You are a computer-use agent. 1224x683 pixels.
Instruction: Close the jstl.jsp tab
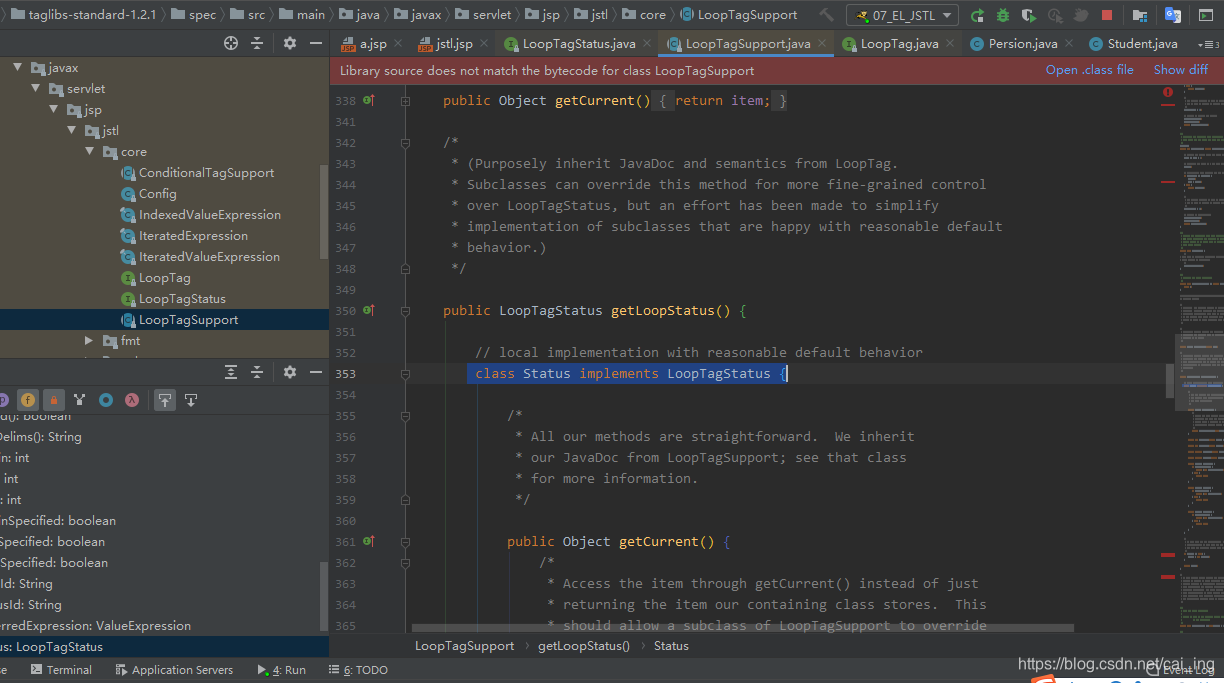(x=485, y=44)
